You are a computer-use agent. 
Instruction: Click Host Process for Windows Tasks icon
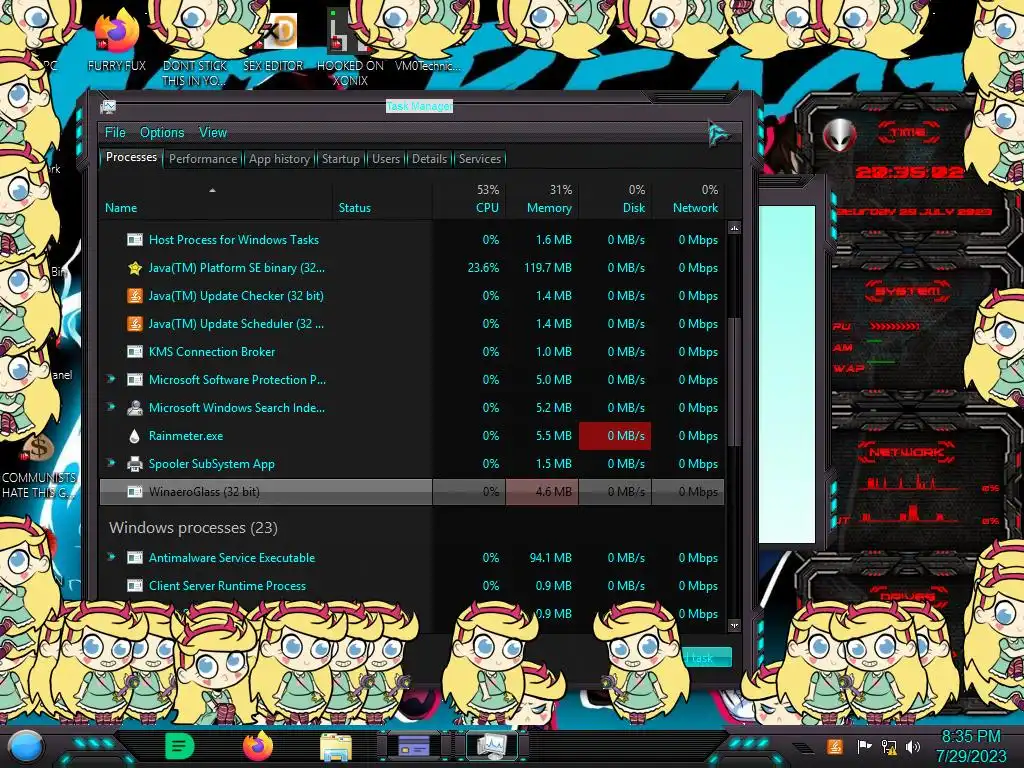click(135, 240)
